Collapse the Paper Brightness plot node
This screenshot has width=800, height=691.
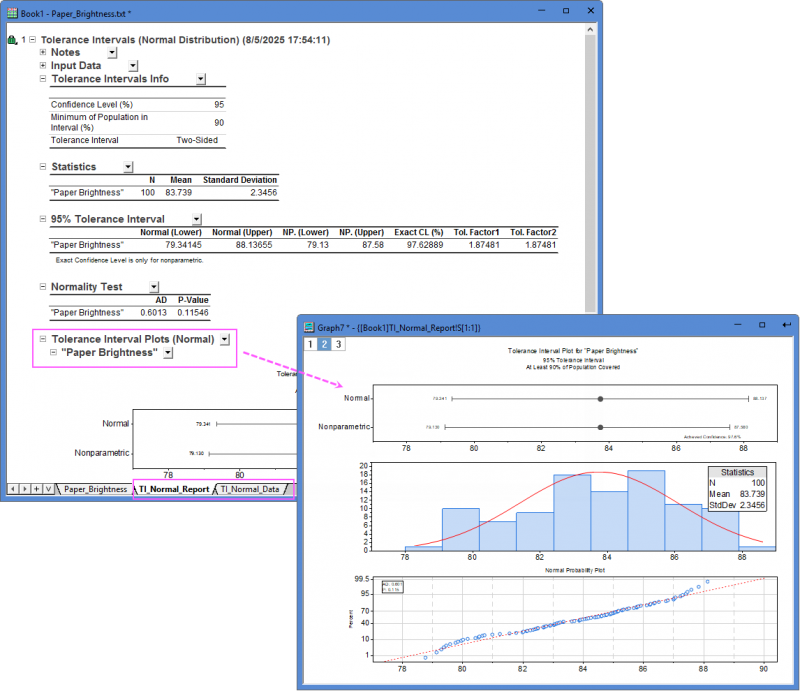[x=53, y=352]
